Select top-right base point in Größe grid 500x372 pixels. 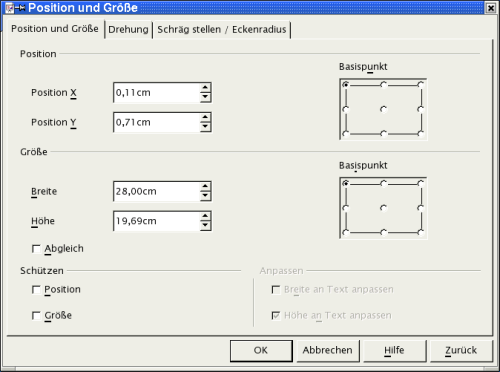[x=421, y=183]
